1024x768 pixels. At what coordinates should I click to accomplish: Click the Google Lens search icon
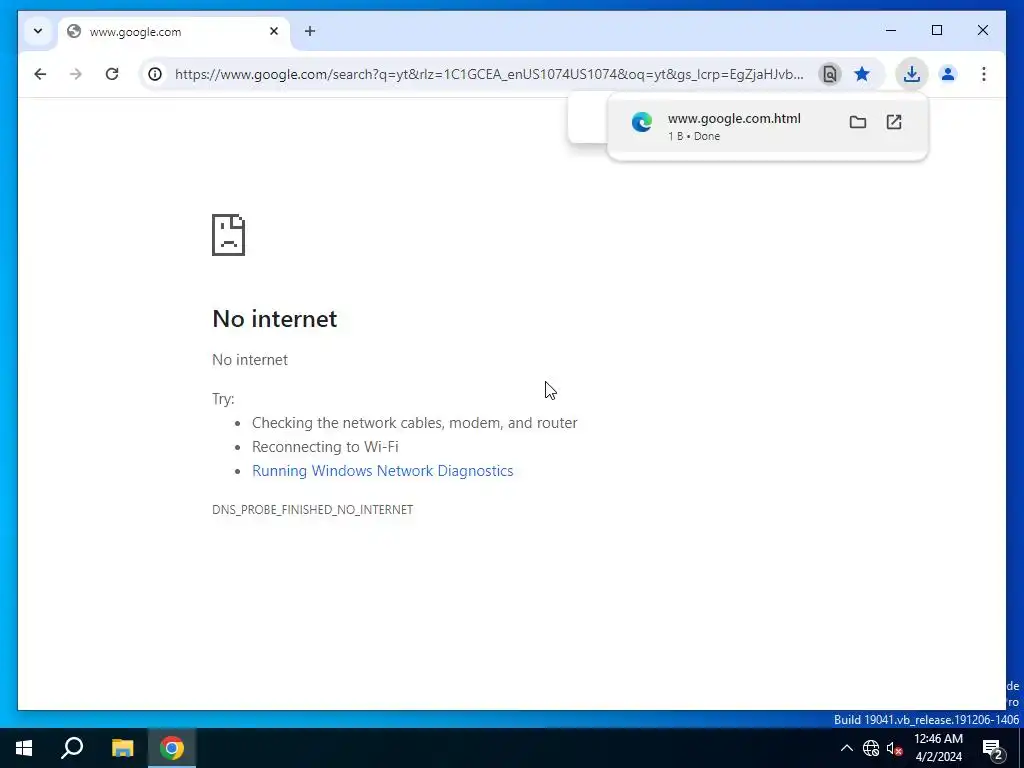pyautogui.click(x=829, y=74)
